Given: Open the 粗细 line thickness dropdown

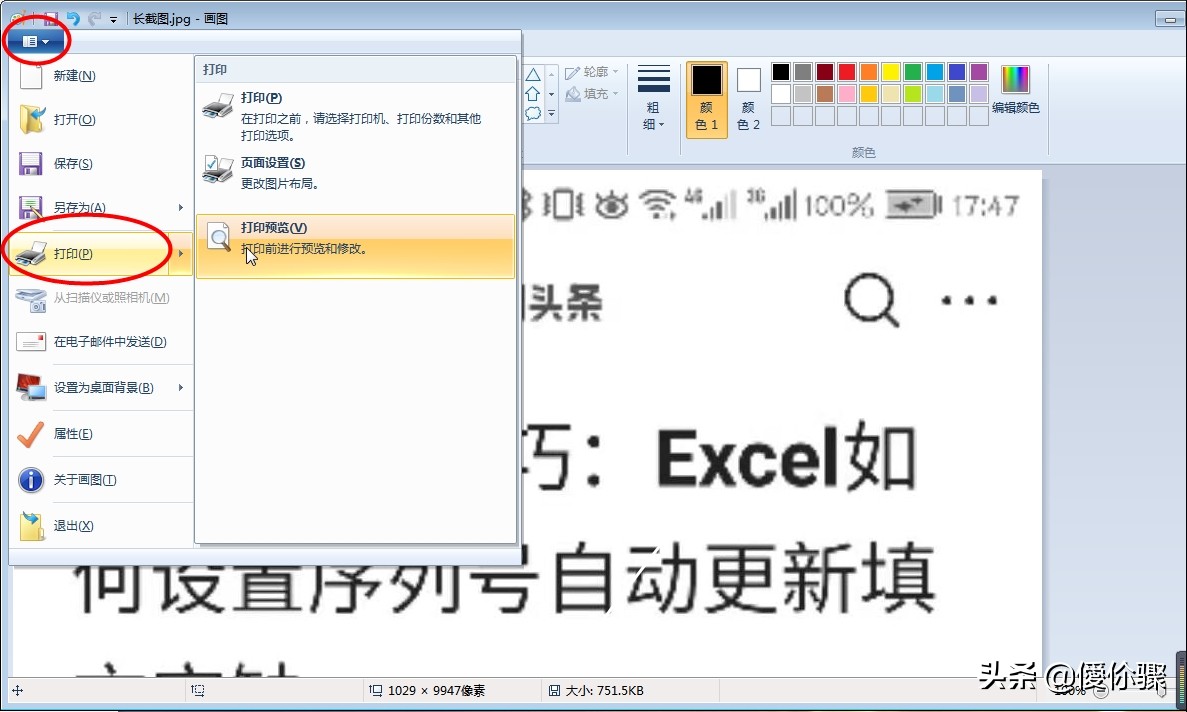Looking at the screenshot, I should pyautogui.click(x=653, y=97).
